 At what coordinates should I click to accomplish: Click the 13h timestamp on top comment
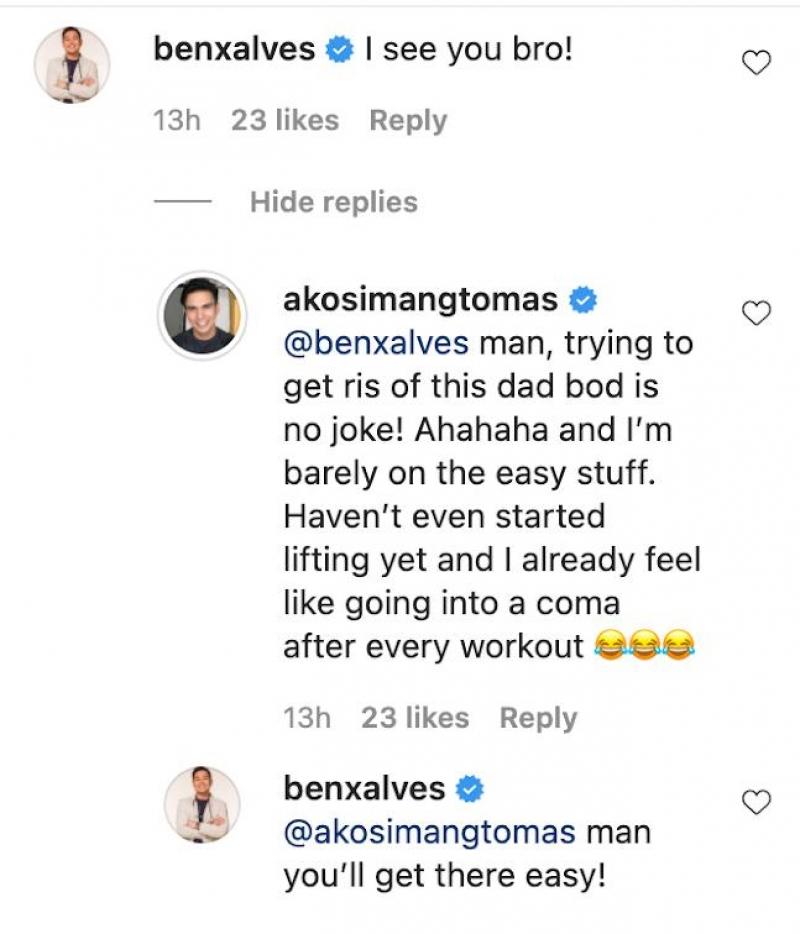coord(177,121)
